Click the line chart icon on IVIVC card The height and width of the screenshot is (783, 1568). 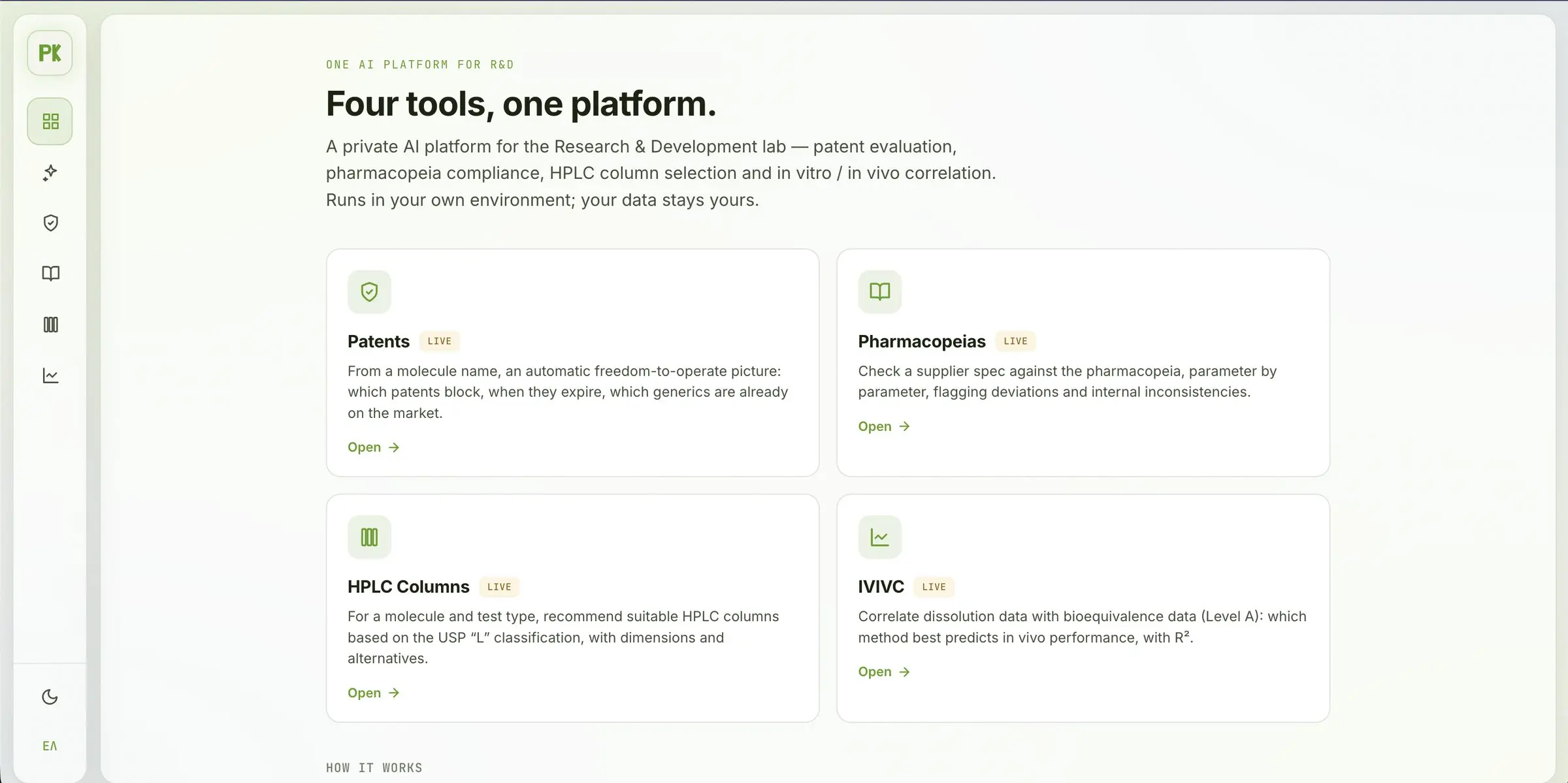coord(879,537)
